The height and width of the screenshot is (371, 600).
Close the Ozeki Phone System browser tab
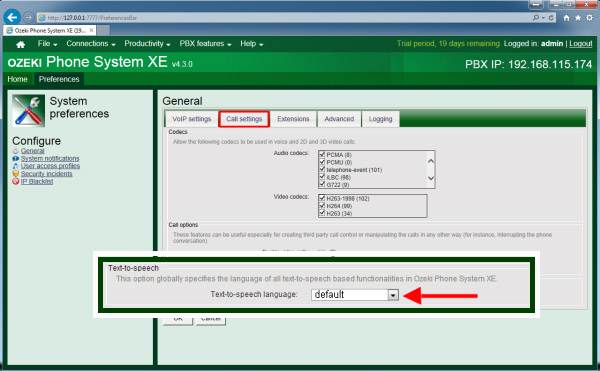click(x=91, y=30)
